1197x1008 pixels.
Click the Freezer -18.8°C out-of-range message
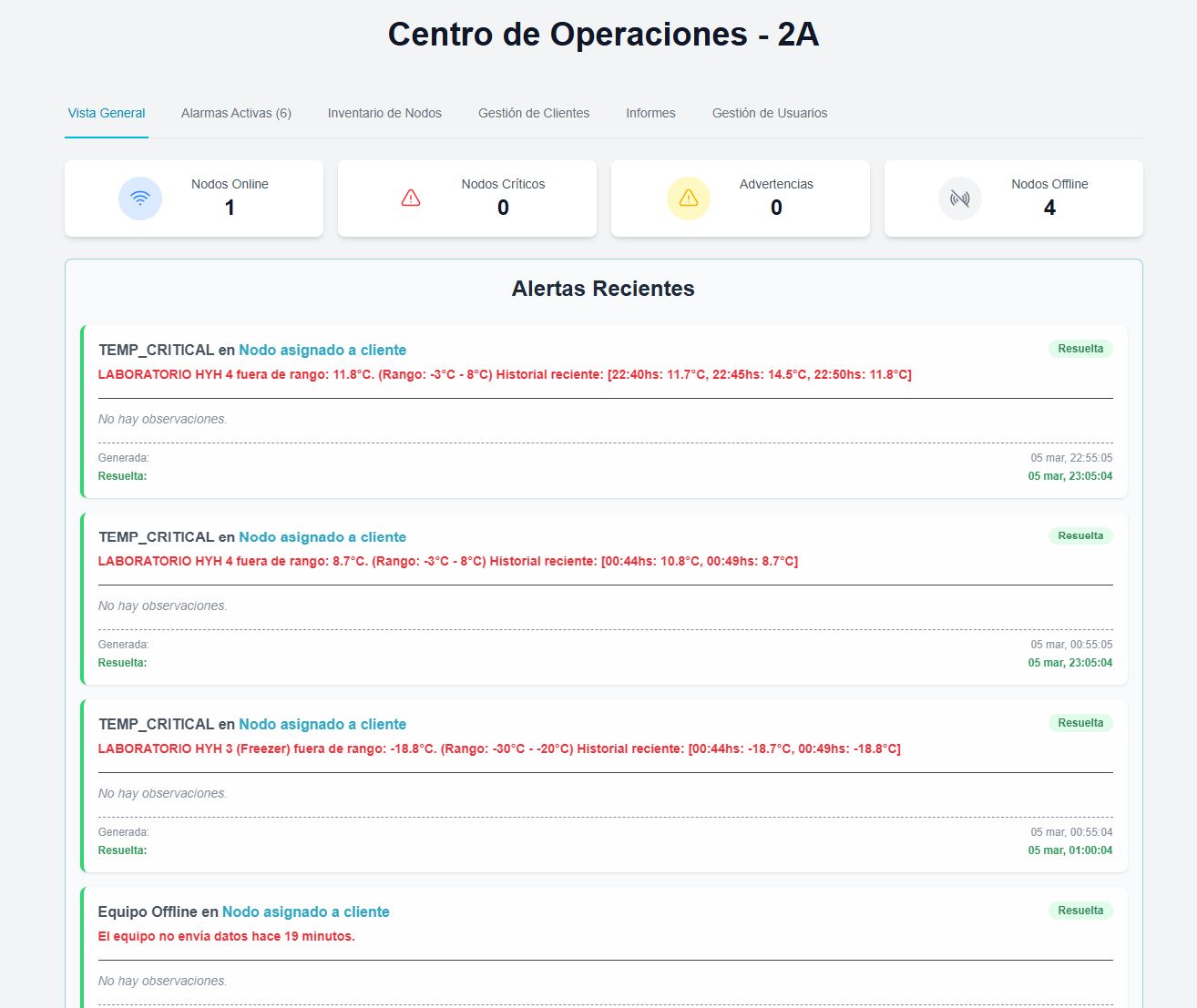click(499, 748)
